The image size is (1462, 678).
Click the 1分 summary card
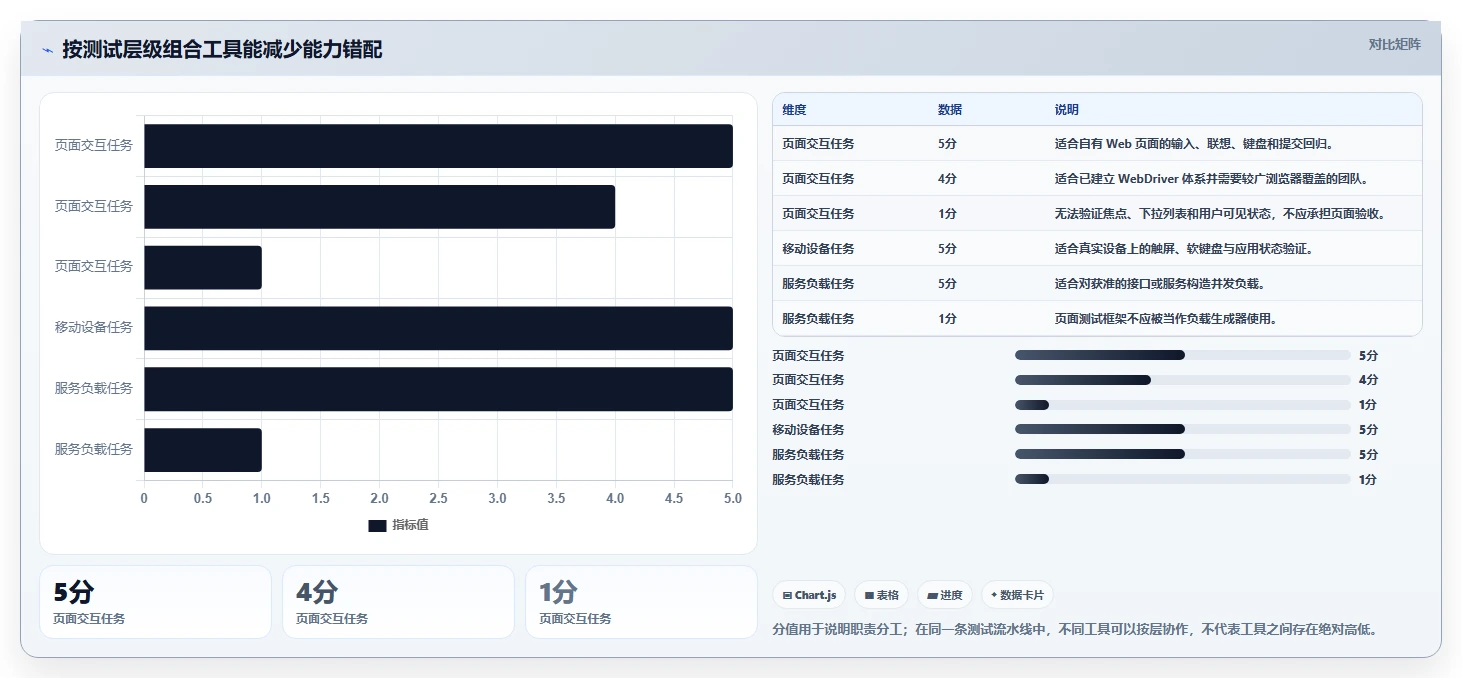(x=641, y=602)
